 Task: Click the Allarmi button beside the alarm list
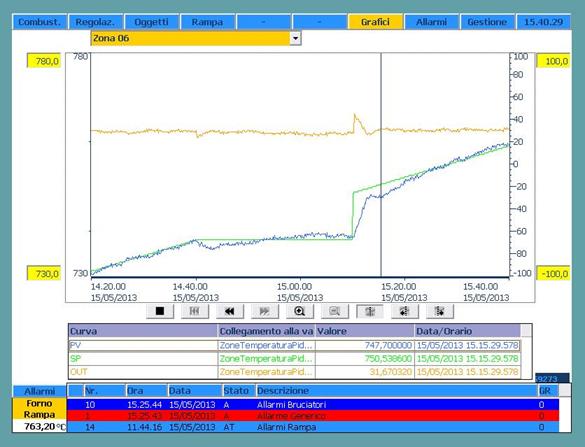pos(40,391)
